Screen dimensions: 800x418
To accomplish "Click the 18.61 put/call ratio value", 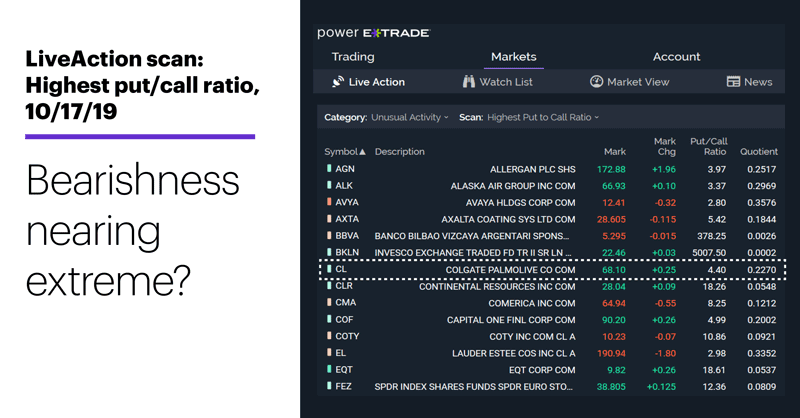I will pos(714,370).
